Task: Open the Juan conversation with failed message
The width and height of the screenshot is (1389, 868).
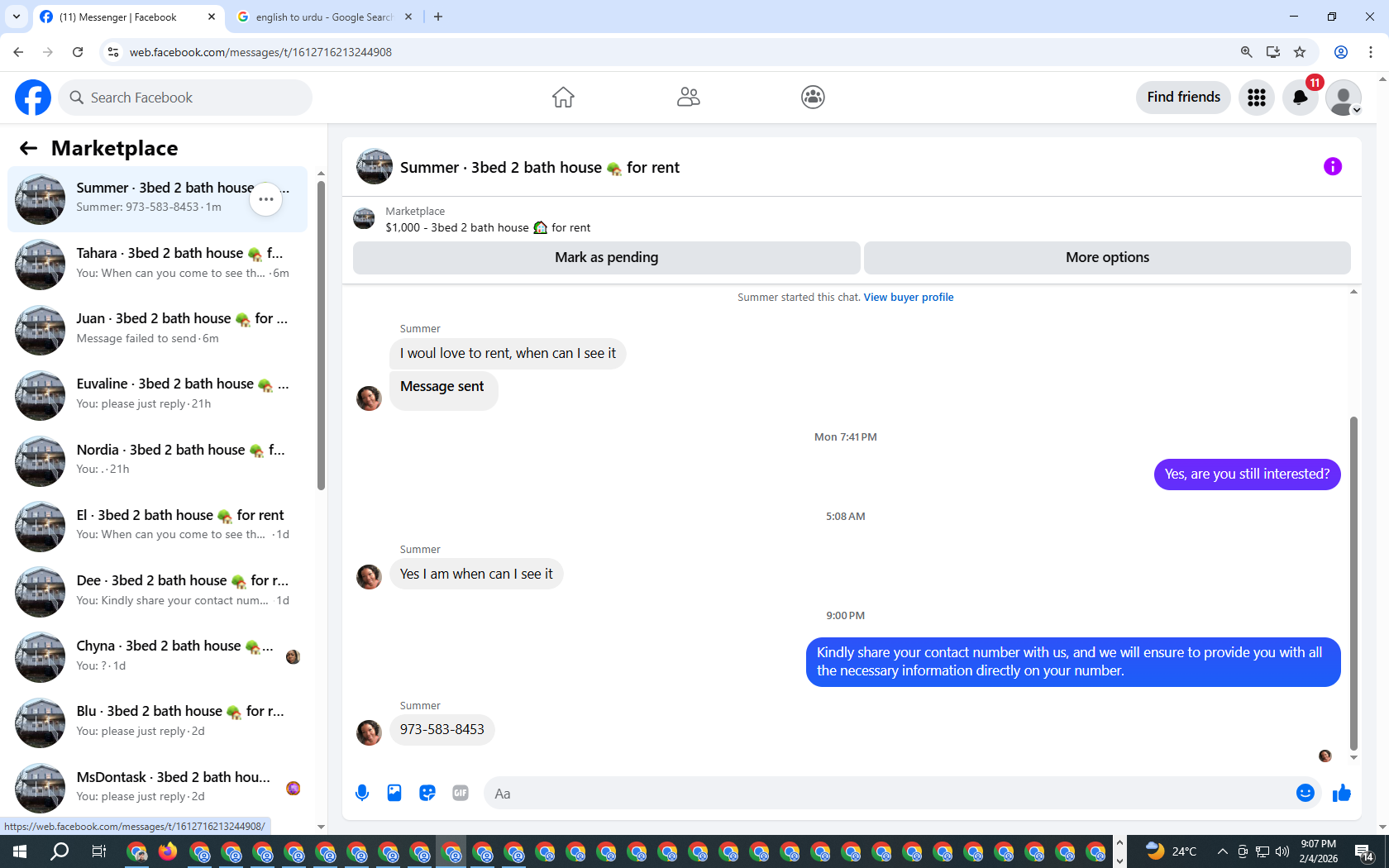Action: click(x=157, y=329)
